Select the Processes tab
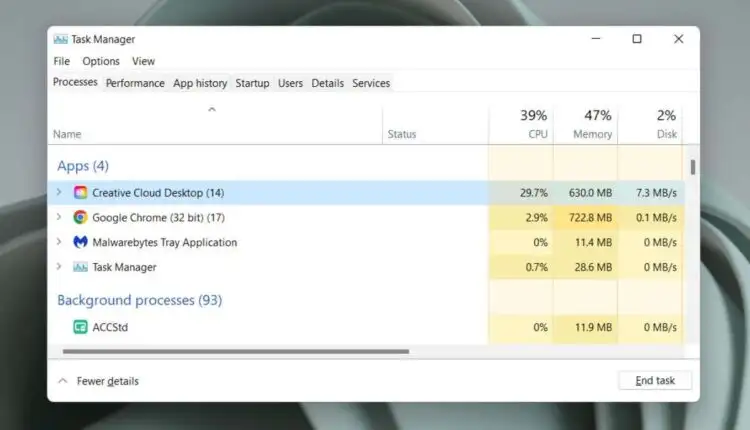The image size is (750, 430). pos(75,82)
